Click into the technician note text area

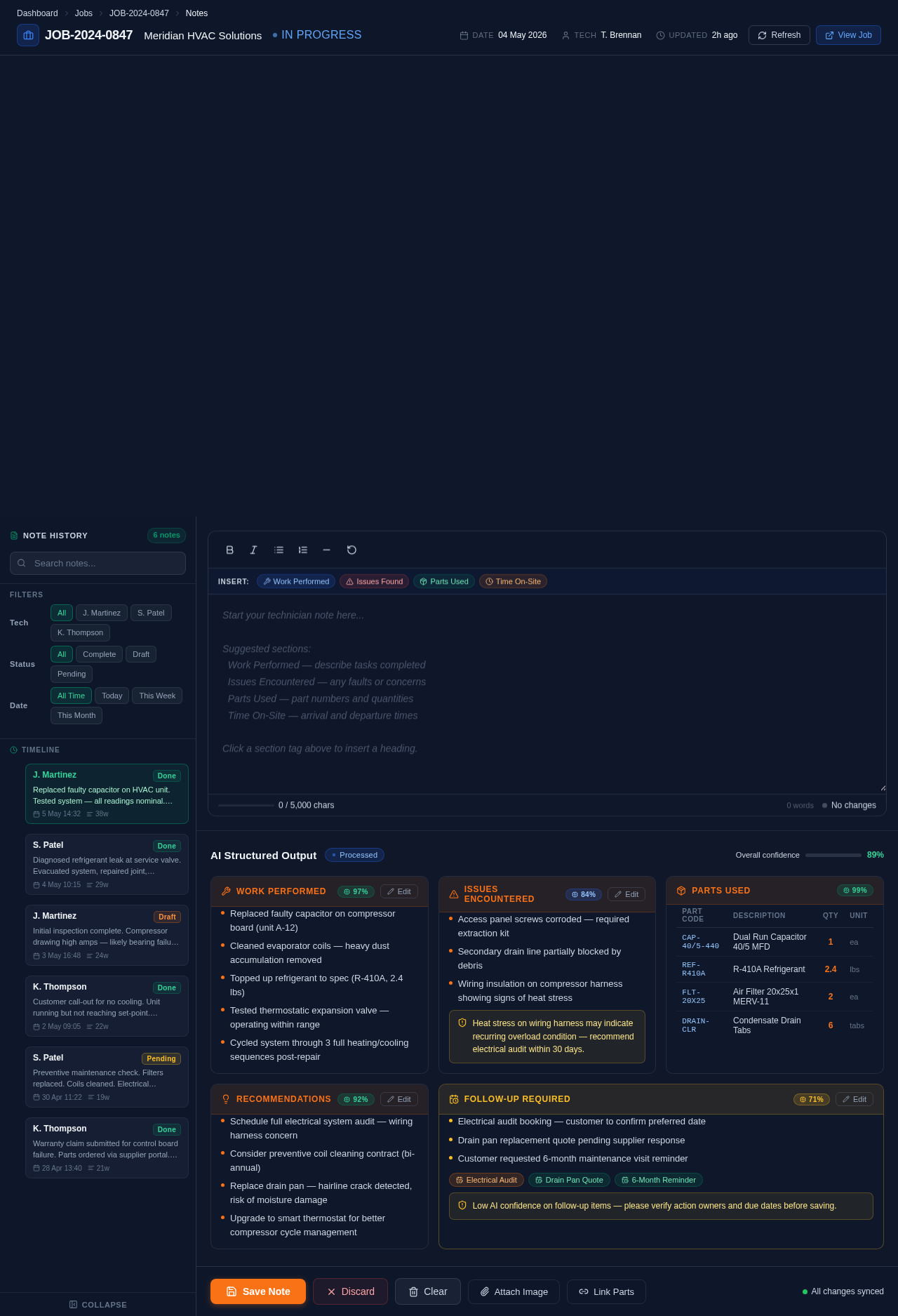tap(547, 693)
